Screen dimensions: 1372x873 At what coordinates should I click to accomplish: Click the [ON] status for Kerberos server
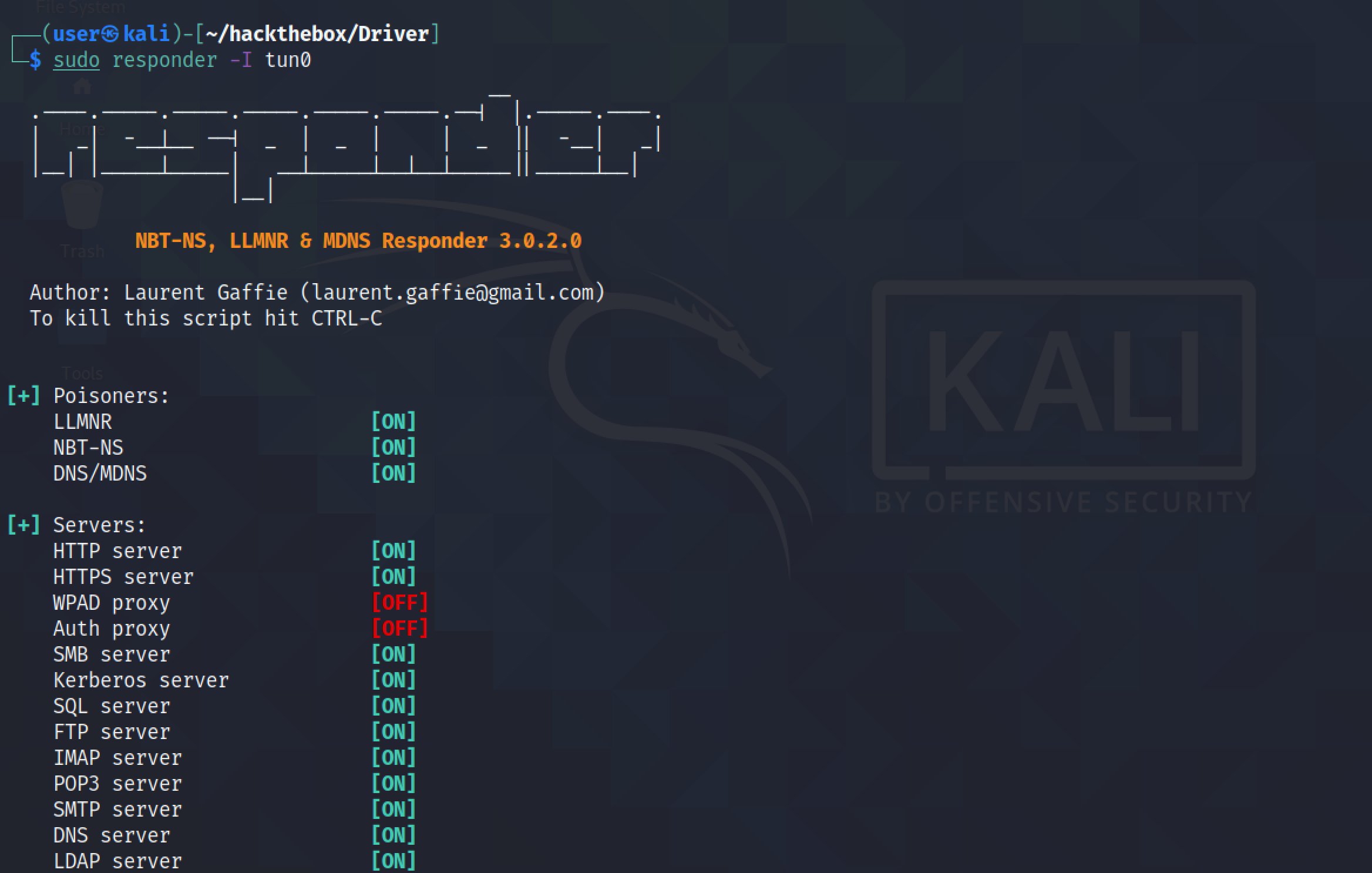tap(394, 680)
